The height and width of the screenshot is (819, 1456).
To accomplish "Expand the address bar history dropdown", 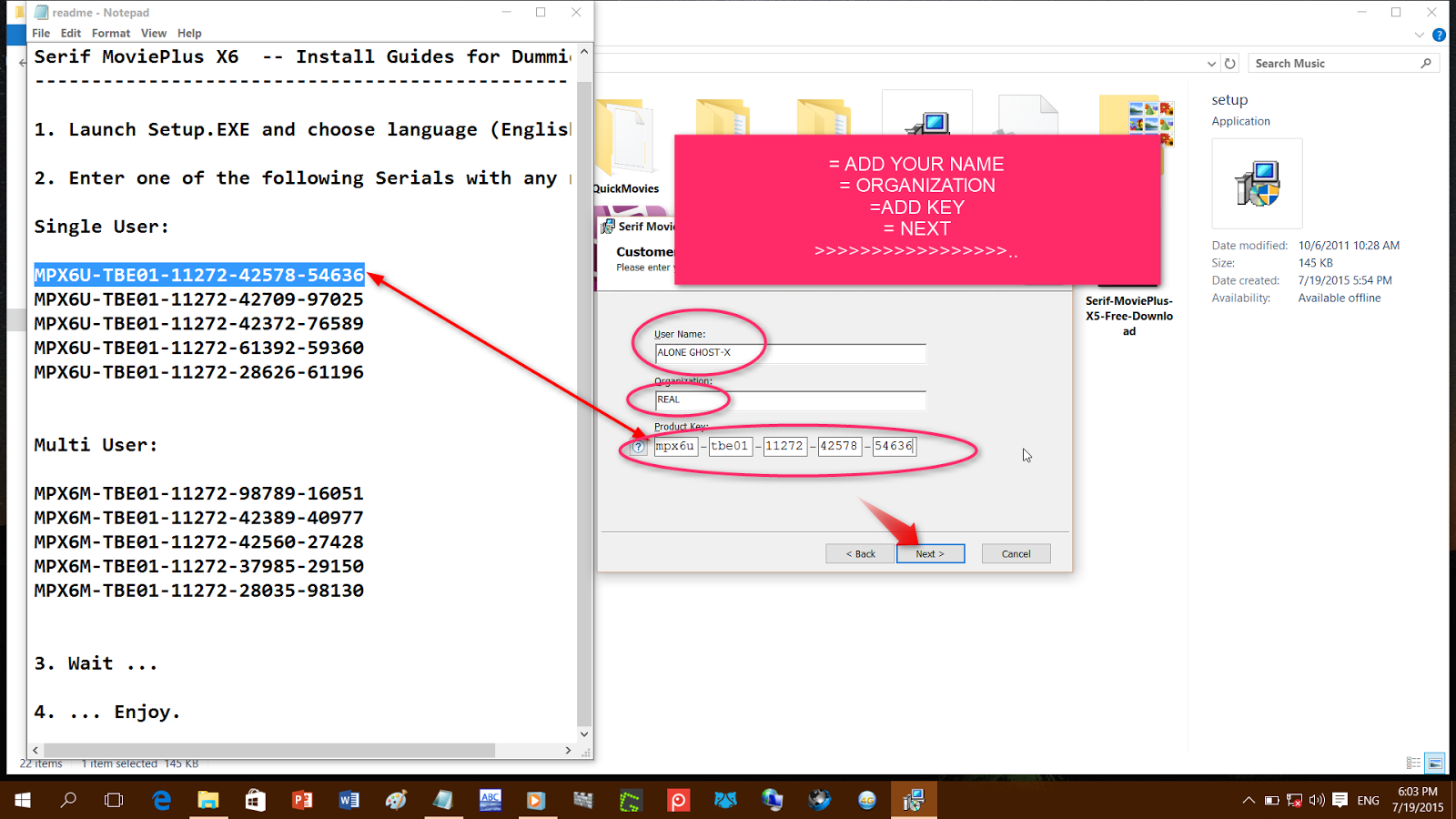I will 1211,64.
